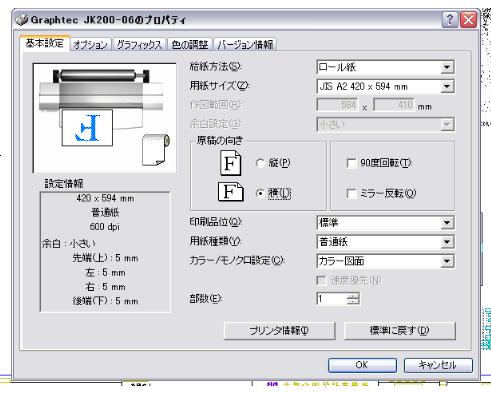The height and width of the screenshot is (393, 491).
Task: Click the plotter preview illustration
Action: (105, 118)
